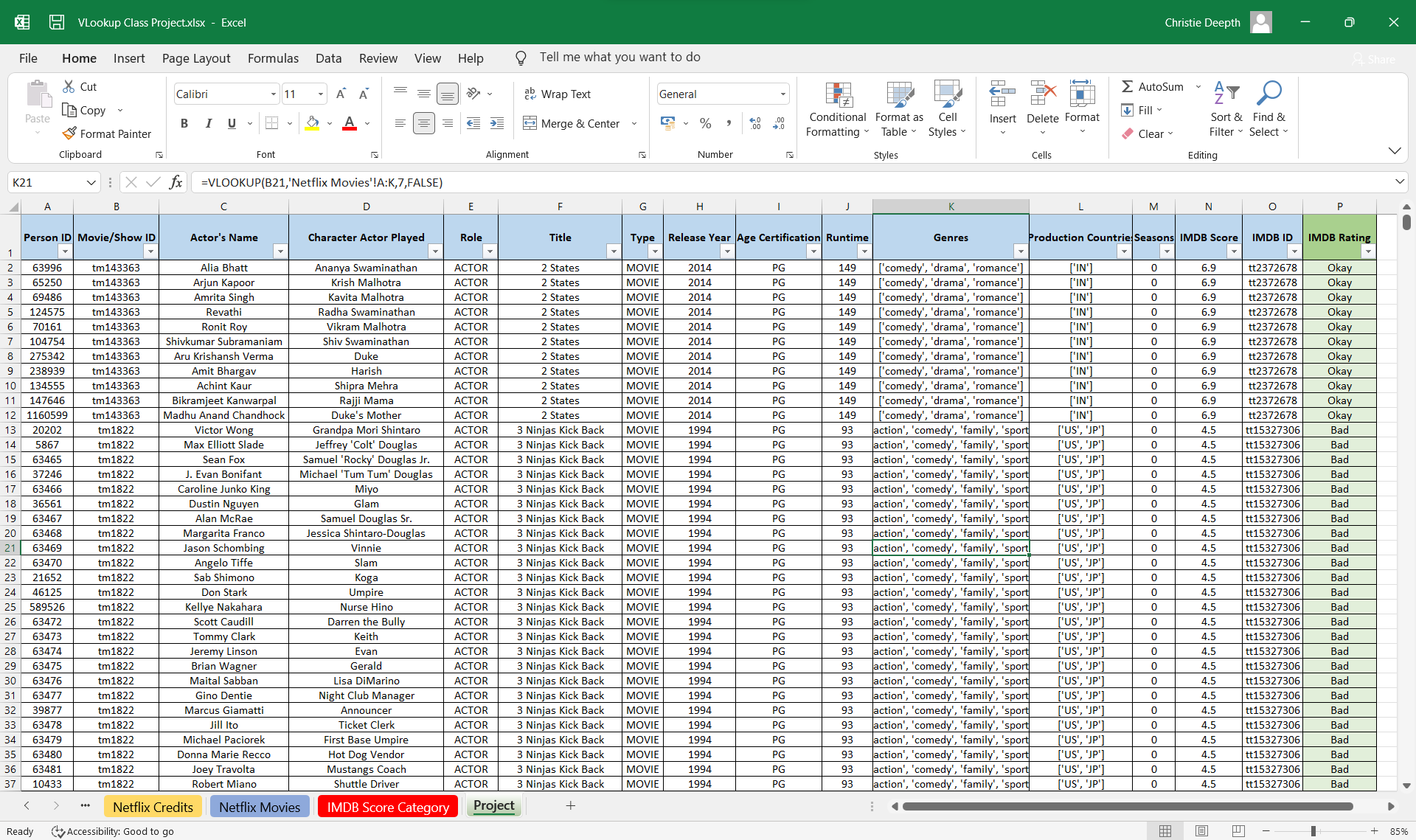Click Increase Decimal icon
The image size is (1416, 840).
(x=755, y=123)
